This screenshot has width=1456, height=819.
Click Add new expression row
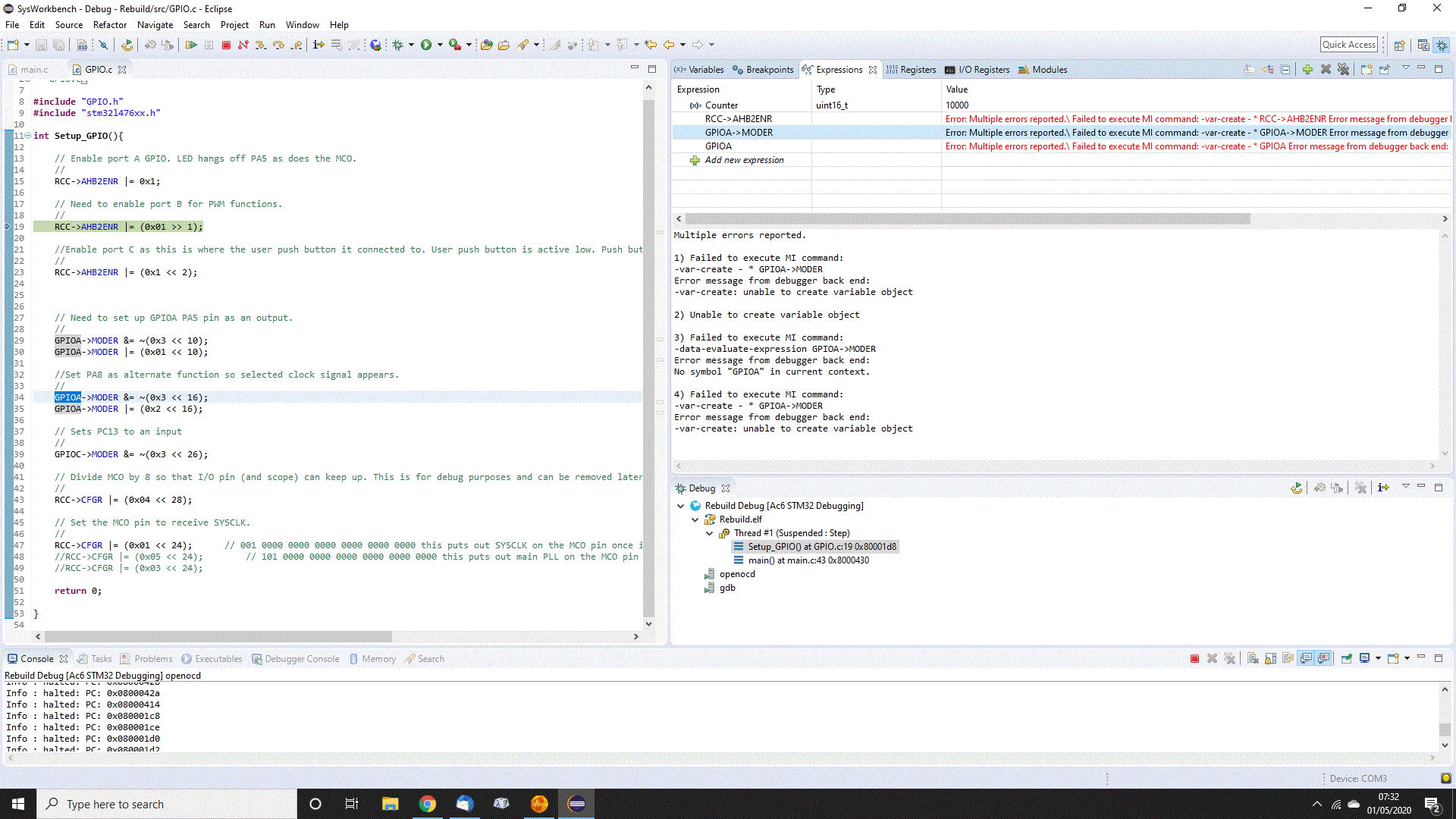coord(743,160)
